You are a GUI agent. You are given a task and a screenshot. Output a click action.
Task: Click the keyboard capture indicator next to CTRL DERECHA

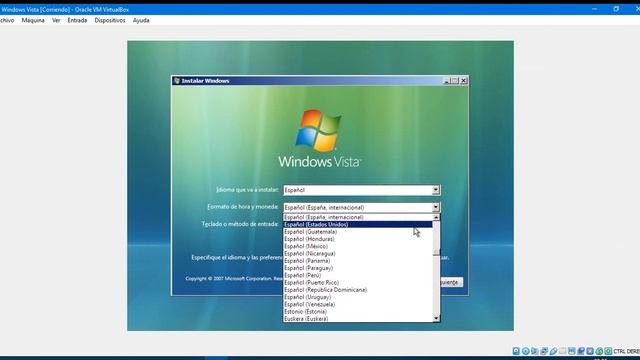coord(609,351)
